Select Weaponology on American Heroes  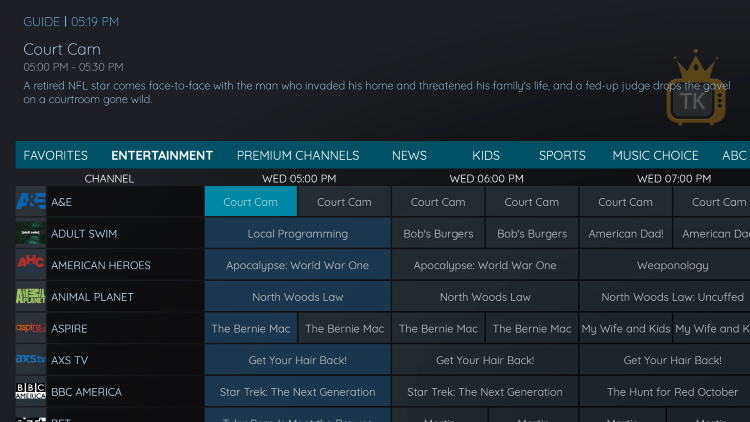point(672,265)
